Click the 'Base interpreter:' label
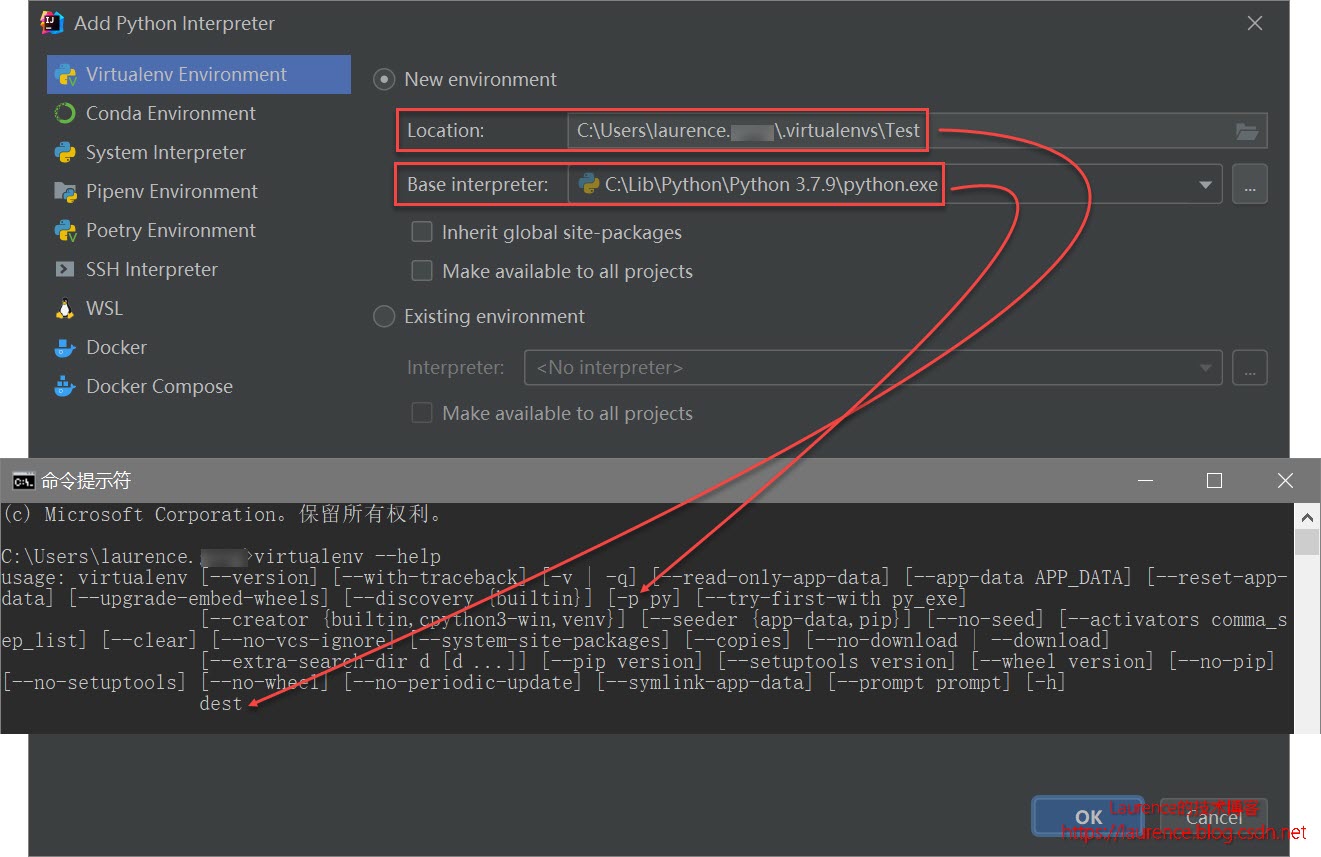Viewport: 1321px width, 857px height. click(478, 185)
